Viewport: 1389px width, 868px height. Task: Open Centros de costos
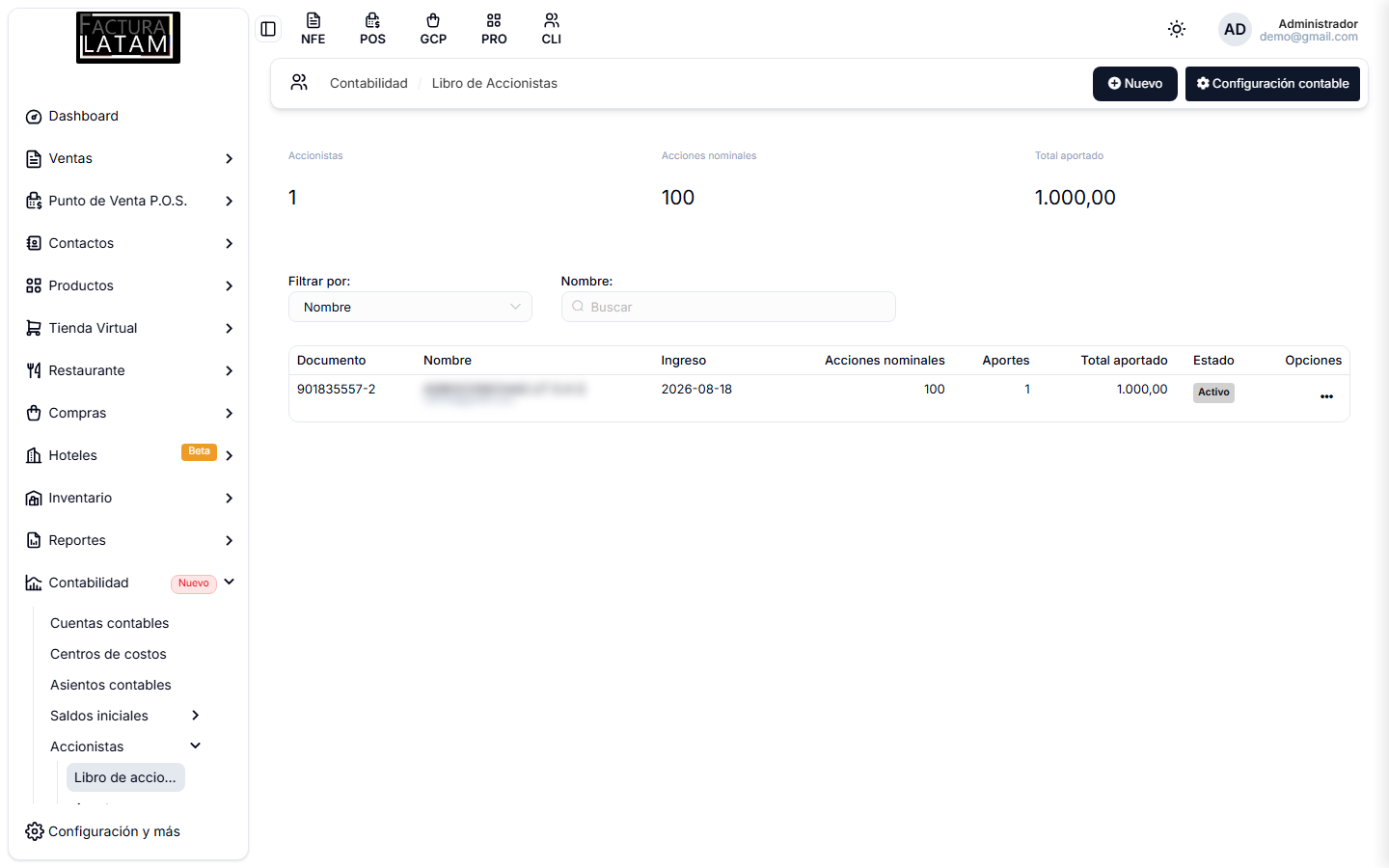point(108,654)
